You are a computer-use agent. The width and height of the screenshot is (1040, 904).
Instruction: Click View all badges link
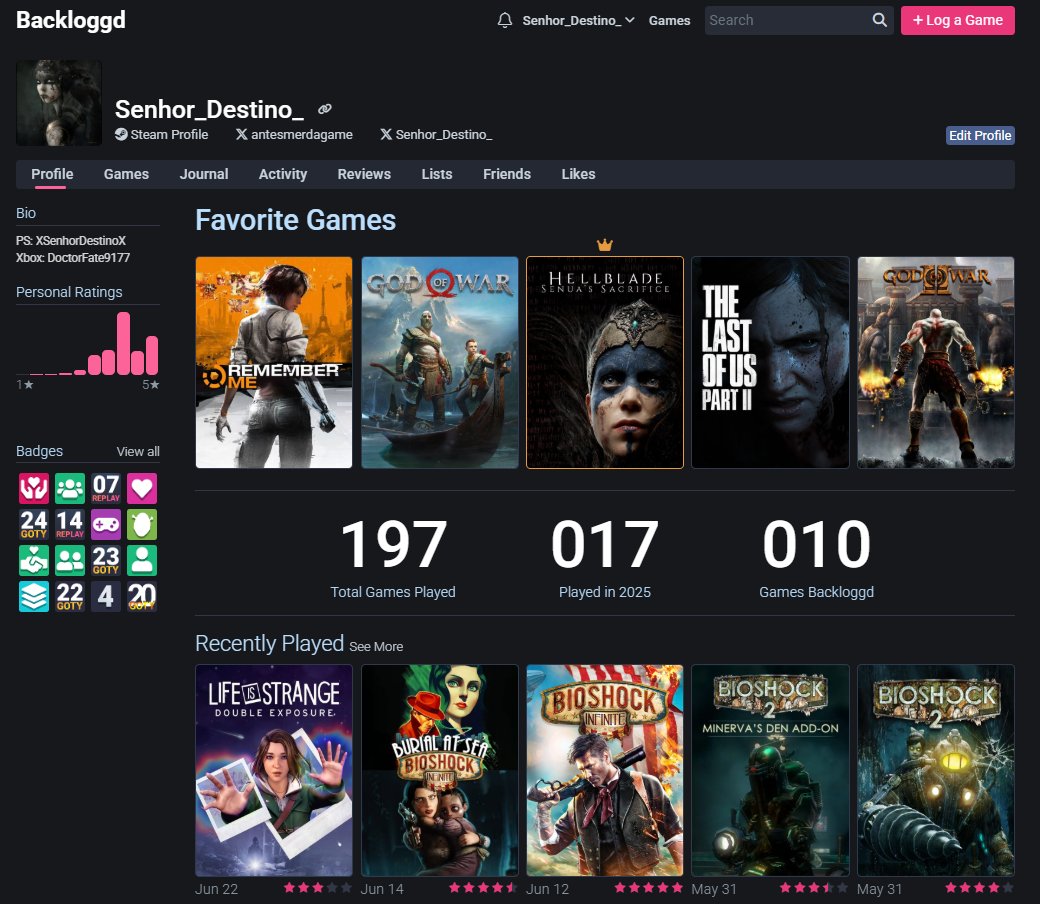138,452
